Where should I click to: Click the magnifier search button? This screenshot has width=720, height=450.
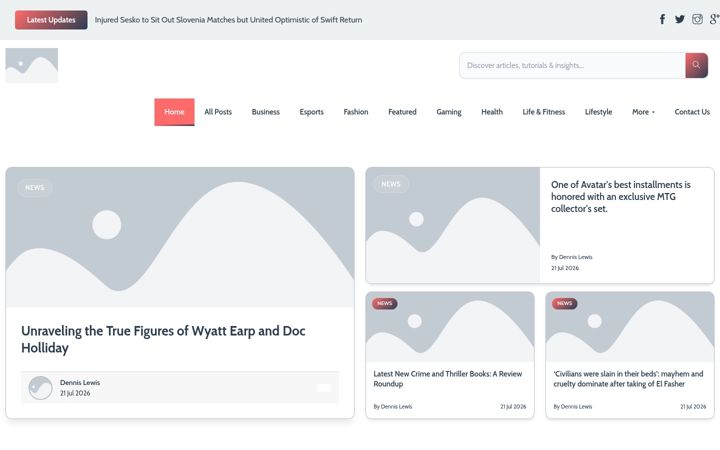coord(696,65)
